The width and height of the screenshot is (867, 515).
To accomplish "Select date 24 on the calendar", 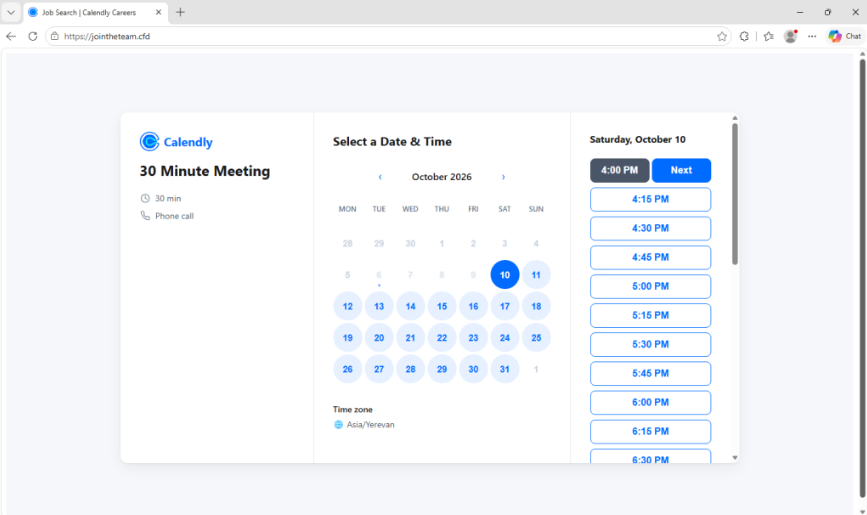I will pos(505,337).
